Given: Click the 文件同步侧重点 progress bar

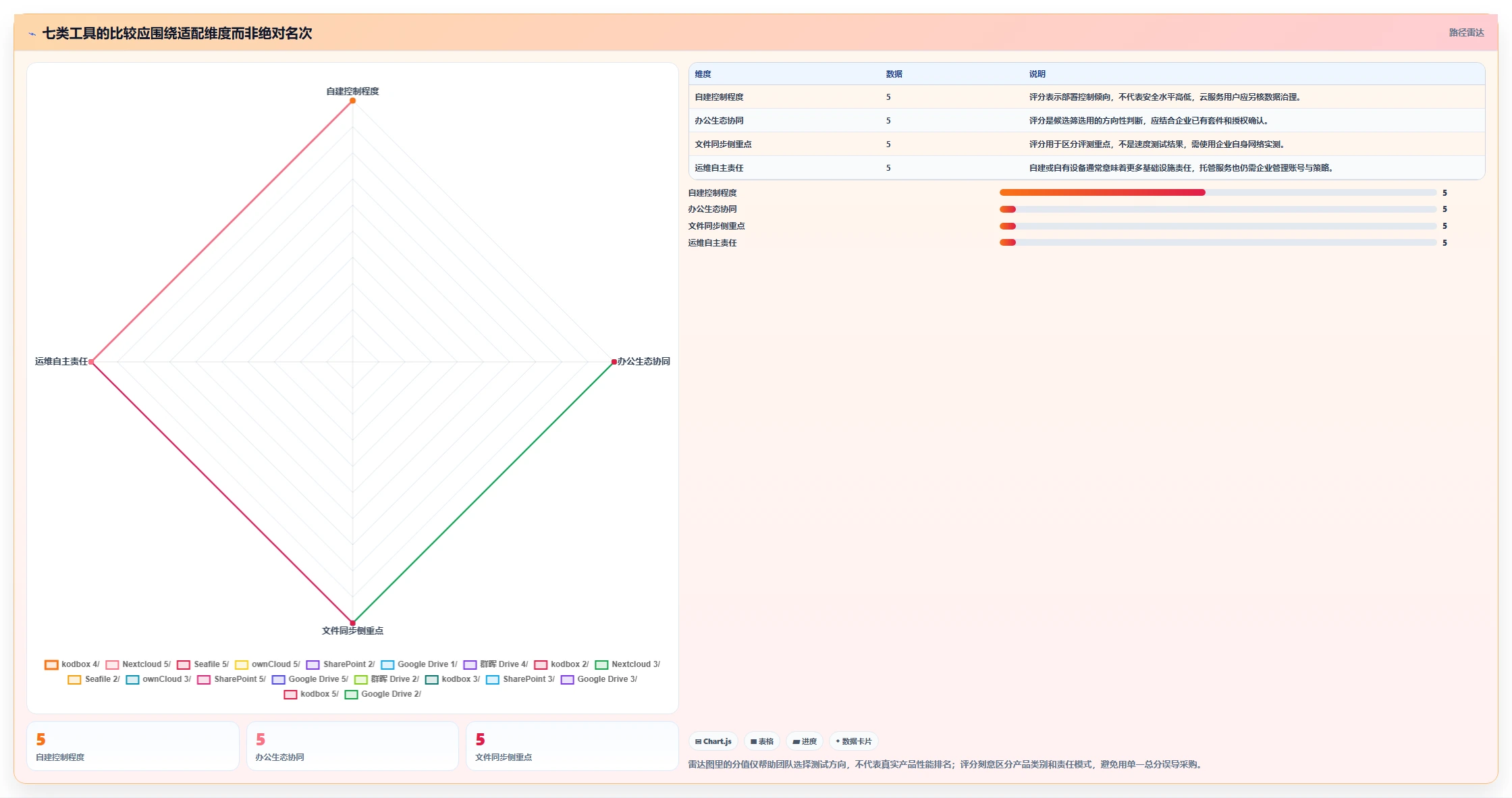Looking at the screenshot, I should [1218, 226].
